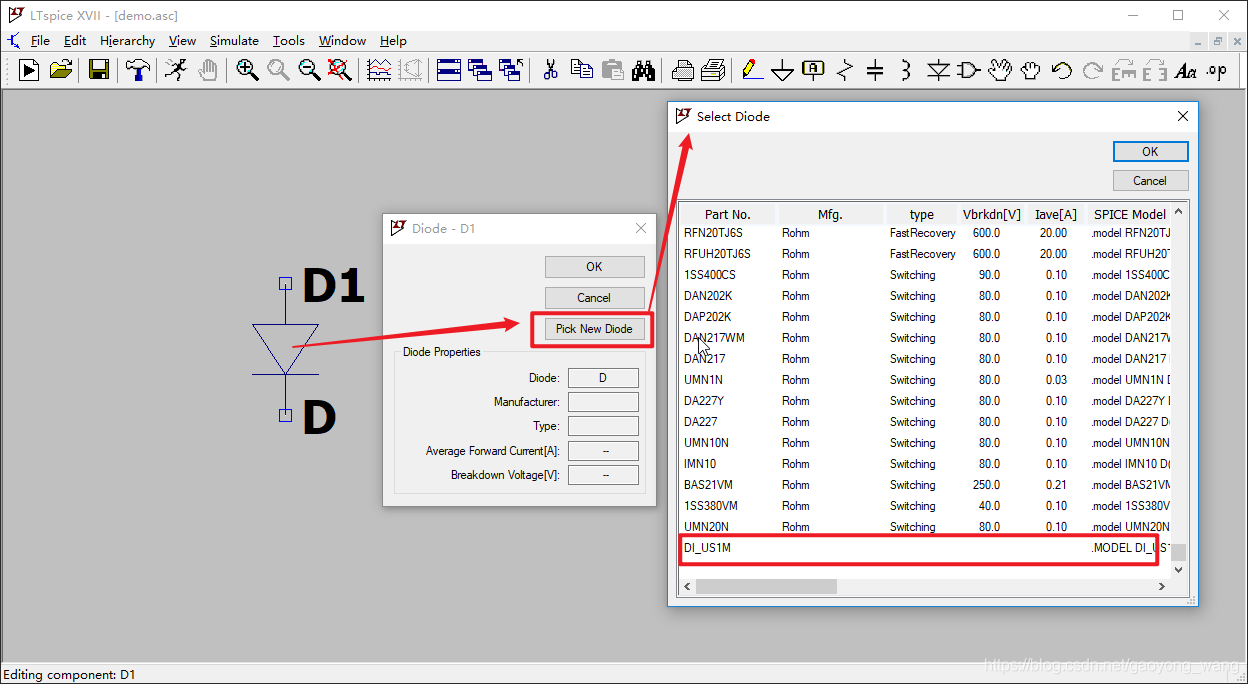The image size is (1248, 684).
Task: Click the Undo arrow icon
Action: tap(1062, 70)
